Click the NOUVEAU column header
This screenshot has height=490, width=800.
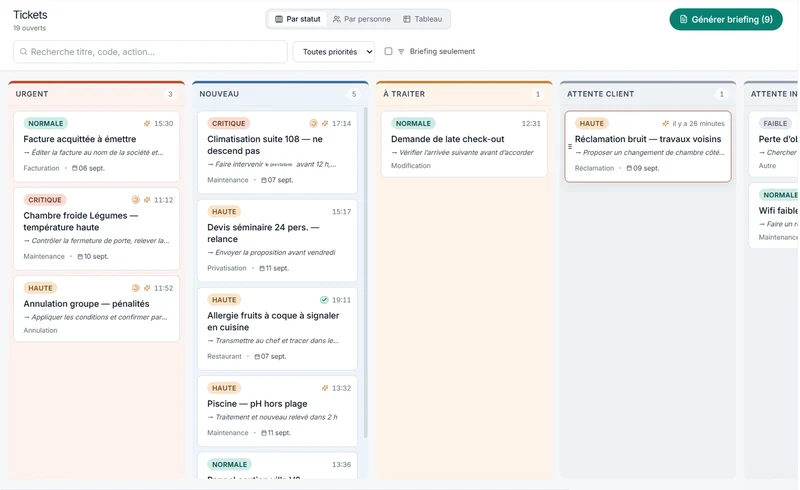point(280,94)
